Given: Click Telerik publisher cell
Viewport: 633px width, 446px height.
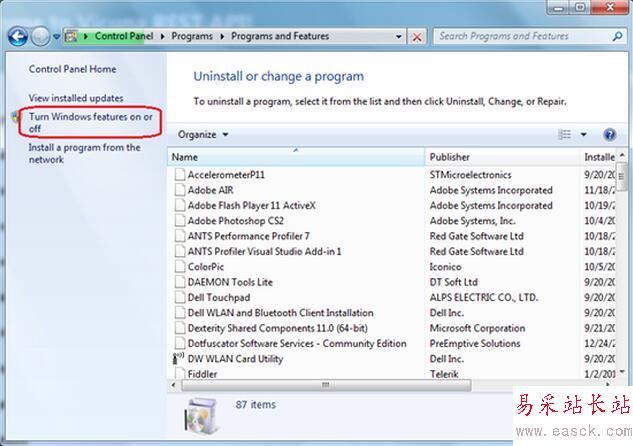Looking at the screenshot, I should pos(444,374).
